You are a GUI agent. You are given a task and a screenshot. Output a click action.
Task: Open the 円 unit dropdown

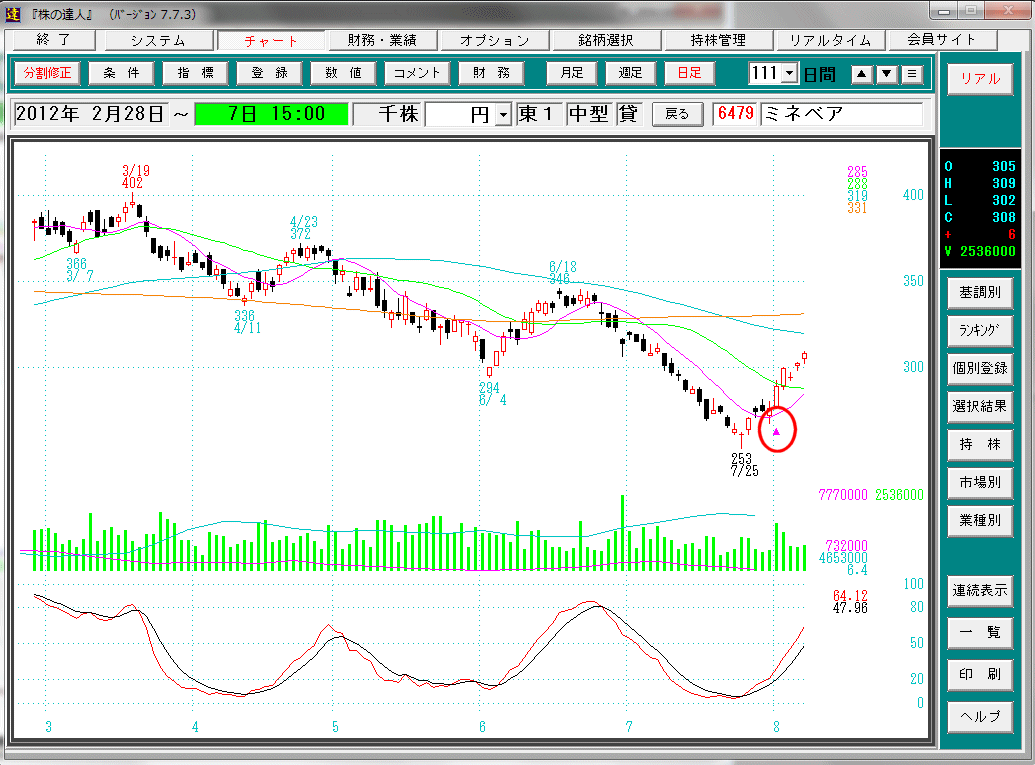502,115
